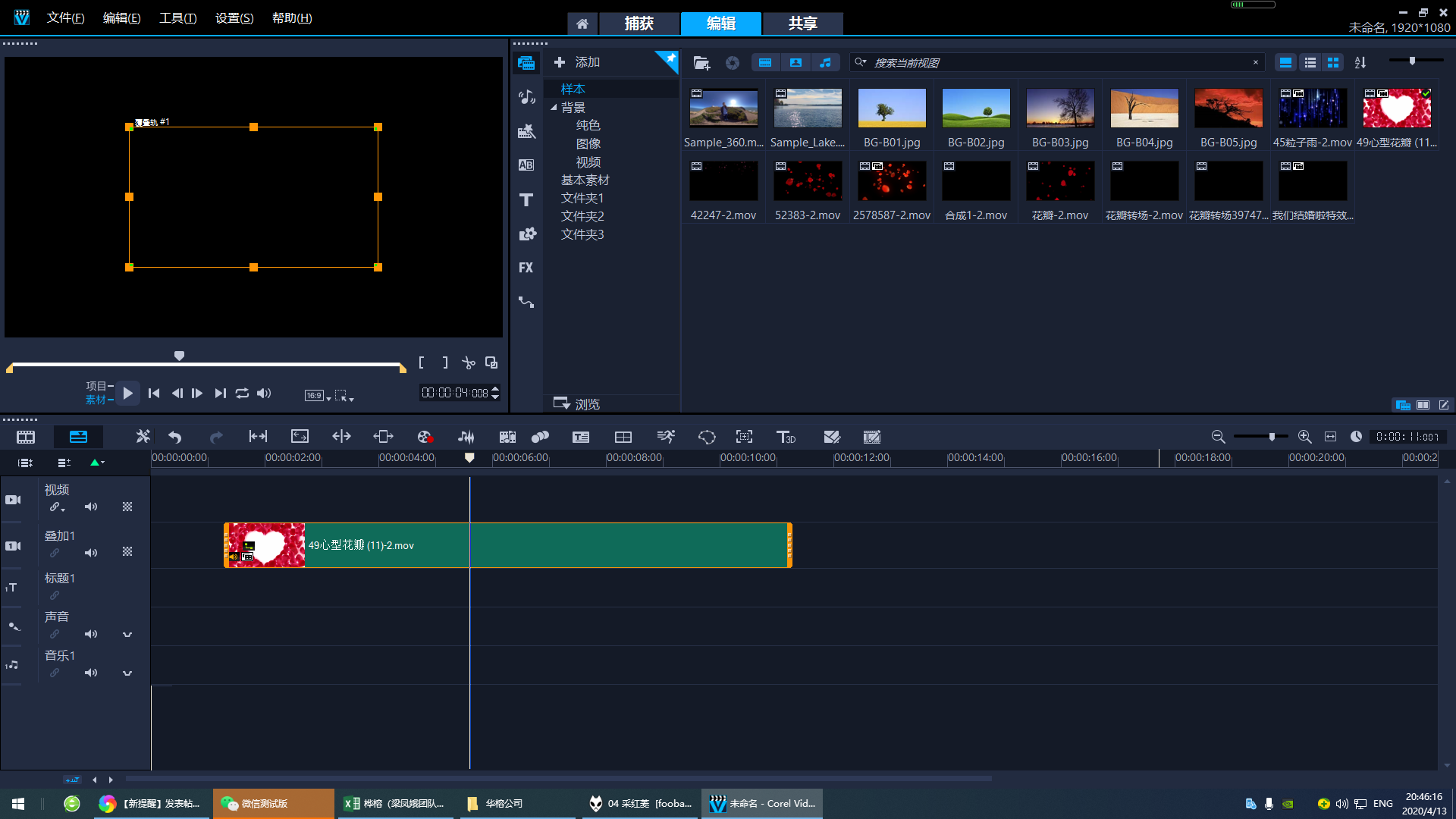The width and height of the screenshot is (1456, 819).
Task: Click the scissors split clip icon
Action: coord(469,363)
